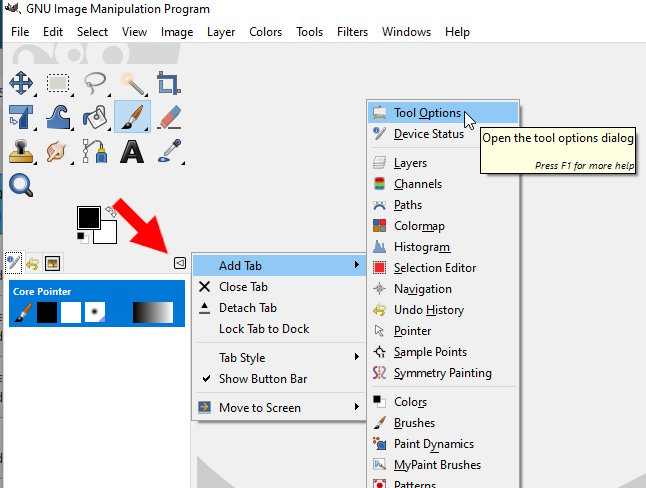646x488 pixels.
Task: Switch to the Images tab
Action: point(52,263)
